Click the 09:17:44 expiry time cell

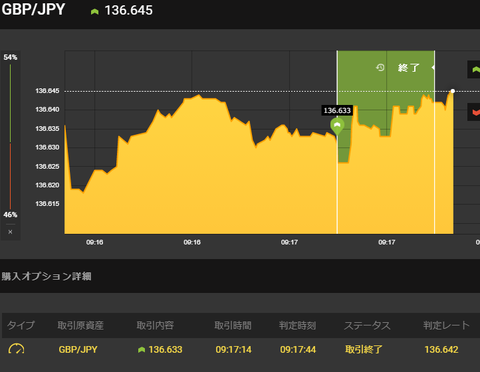tap(298, 349)
